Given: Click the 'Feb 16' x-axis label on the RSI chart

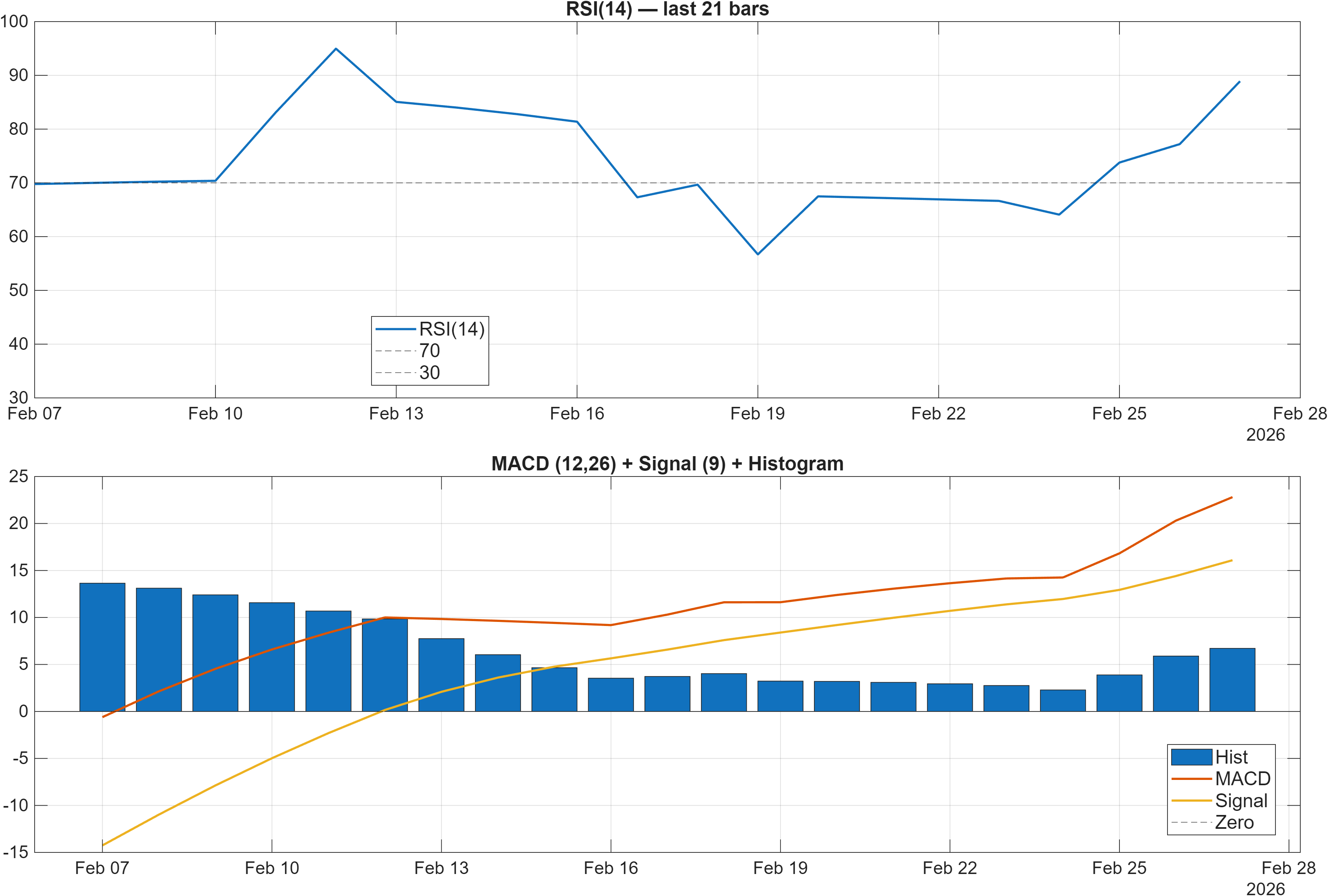Looking at the screenshot, I should (x=576, y=414).
